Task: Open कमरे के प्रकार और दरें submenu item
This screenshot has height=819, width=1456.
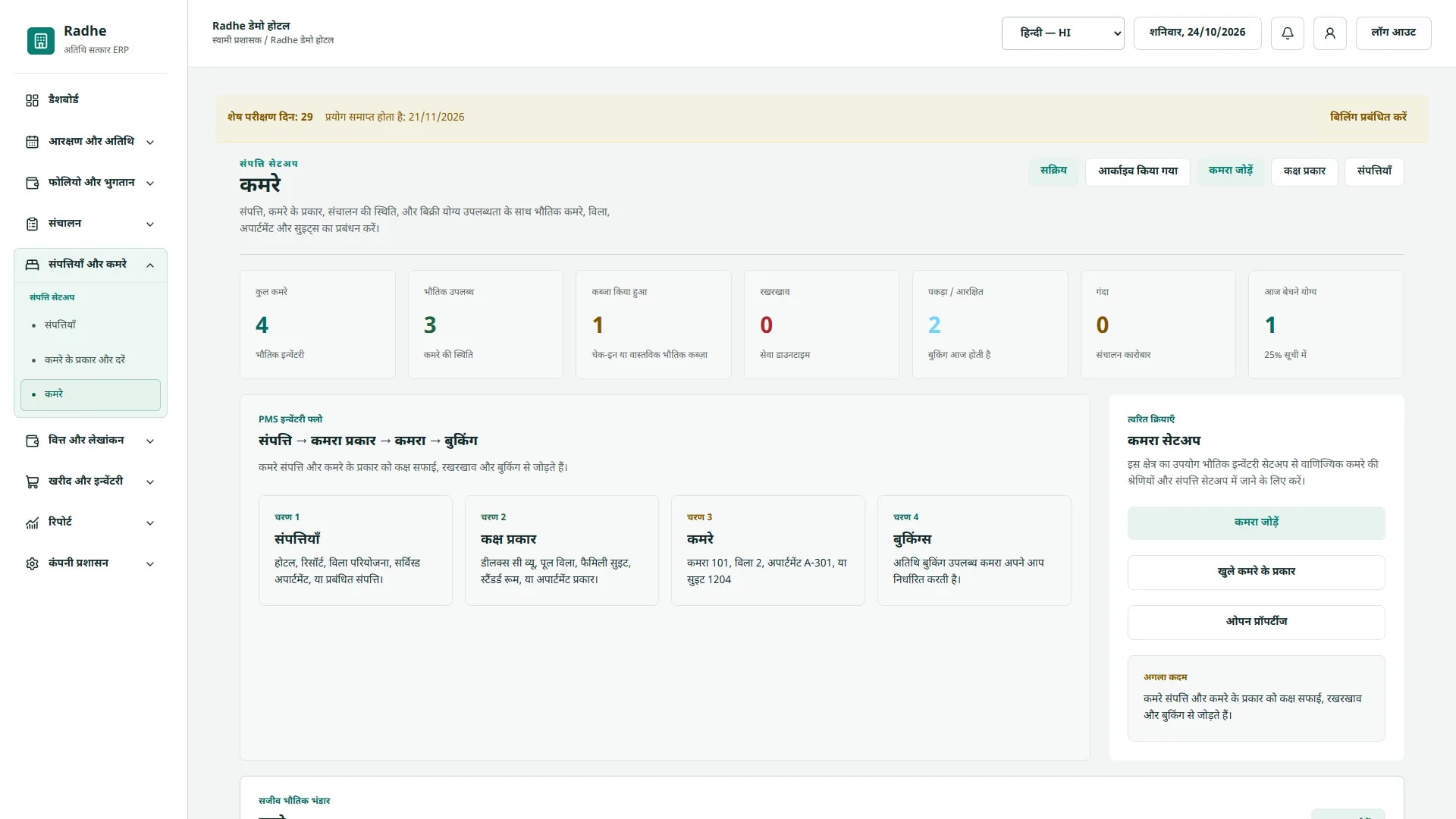Action: (x=90, y=360)
